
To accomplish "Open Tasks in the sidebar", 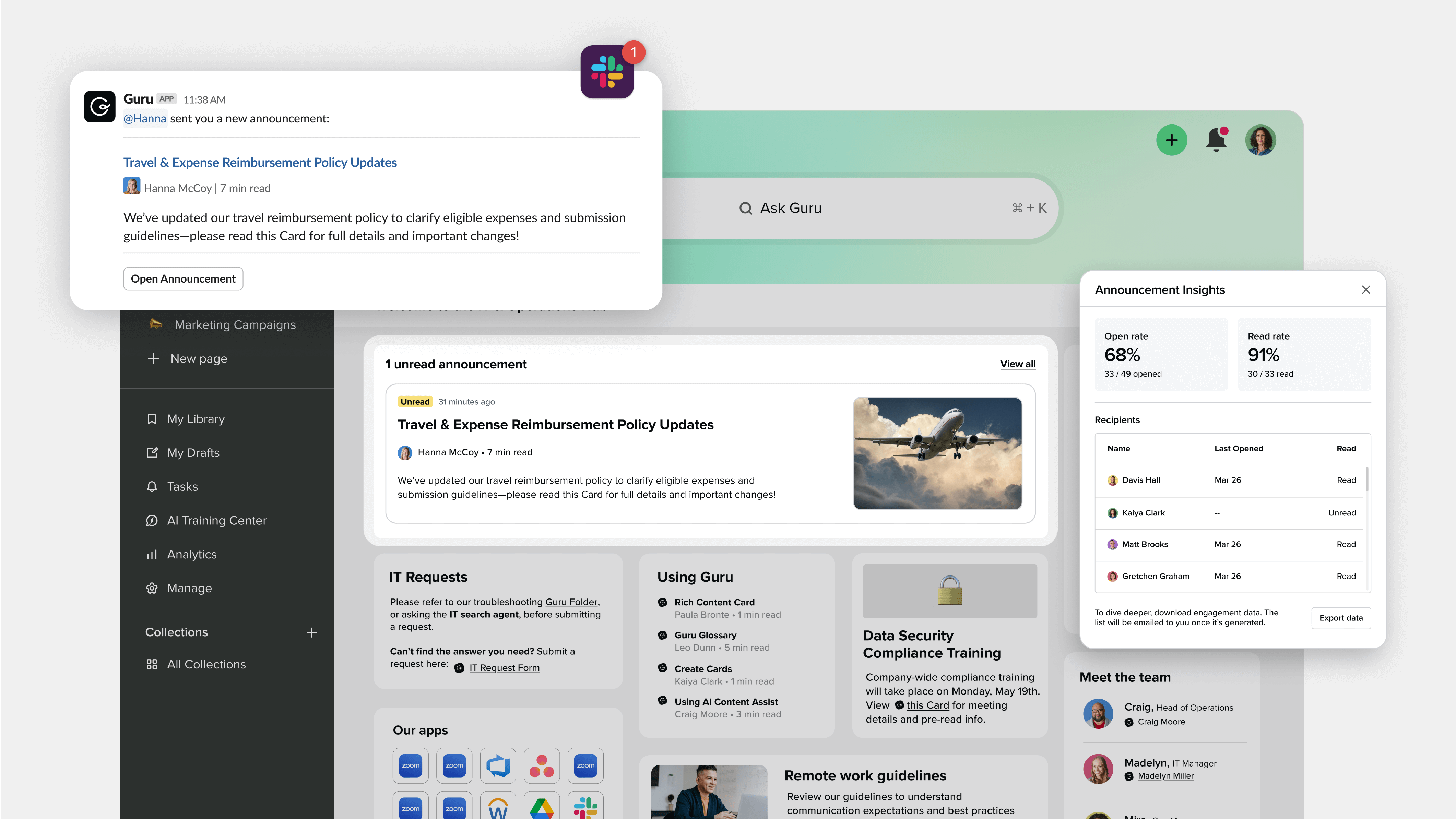I will coord(182,487).
